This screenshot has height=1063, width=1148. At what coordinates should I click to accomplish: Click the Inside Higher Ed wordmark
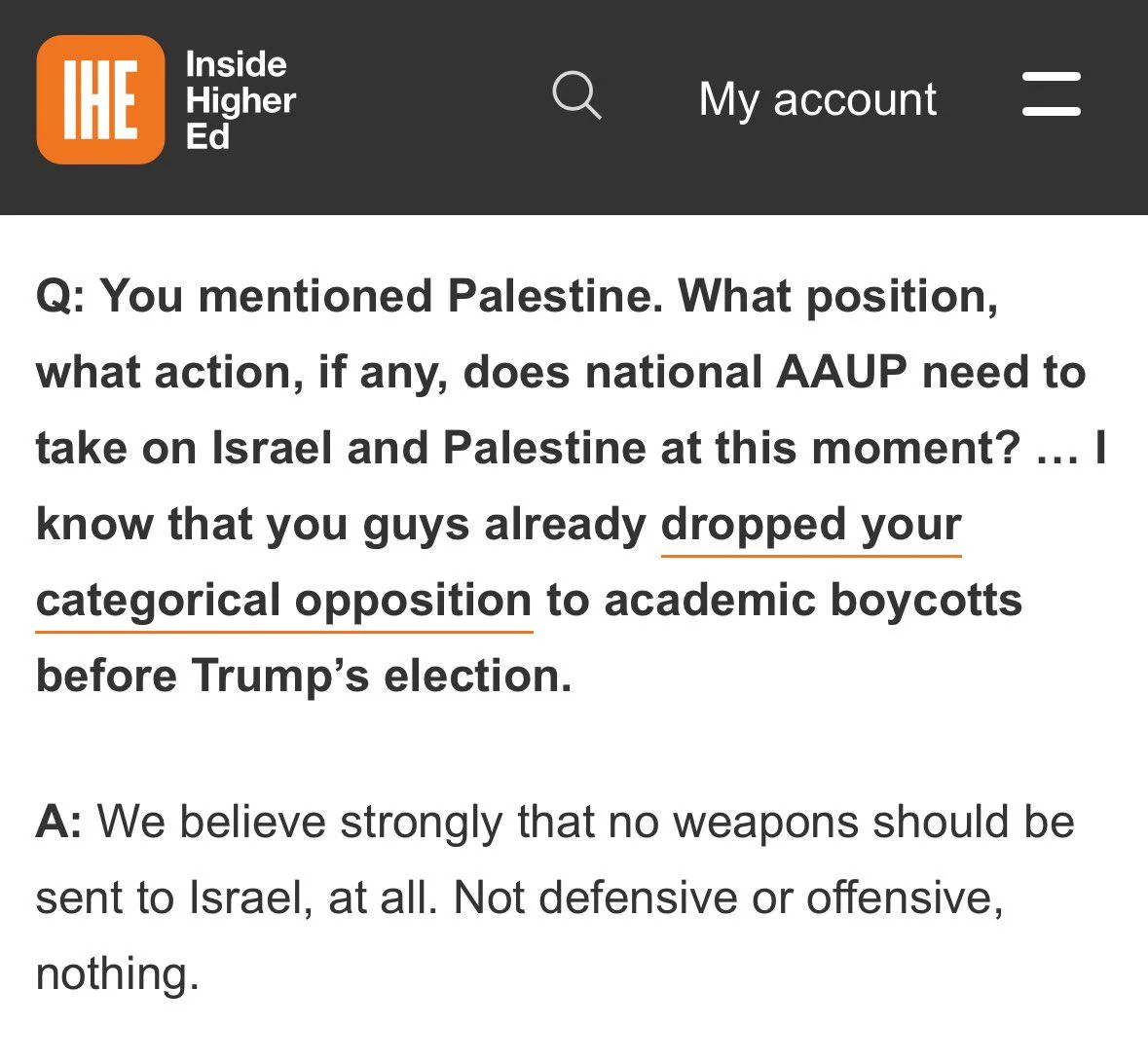click(x=241, y=99)
